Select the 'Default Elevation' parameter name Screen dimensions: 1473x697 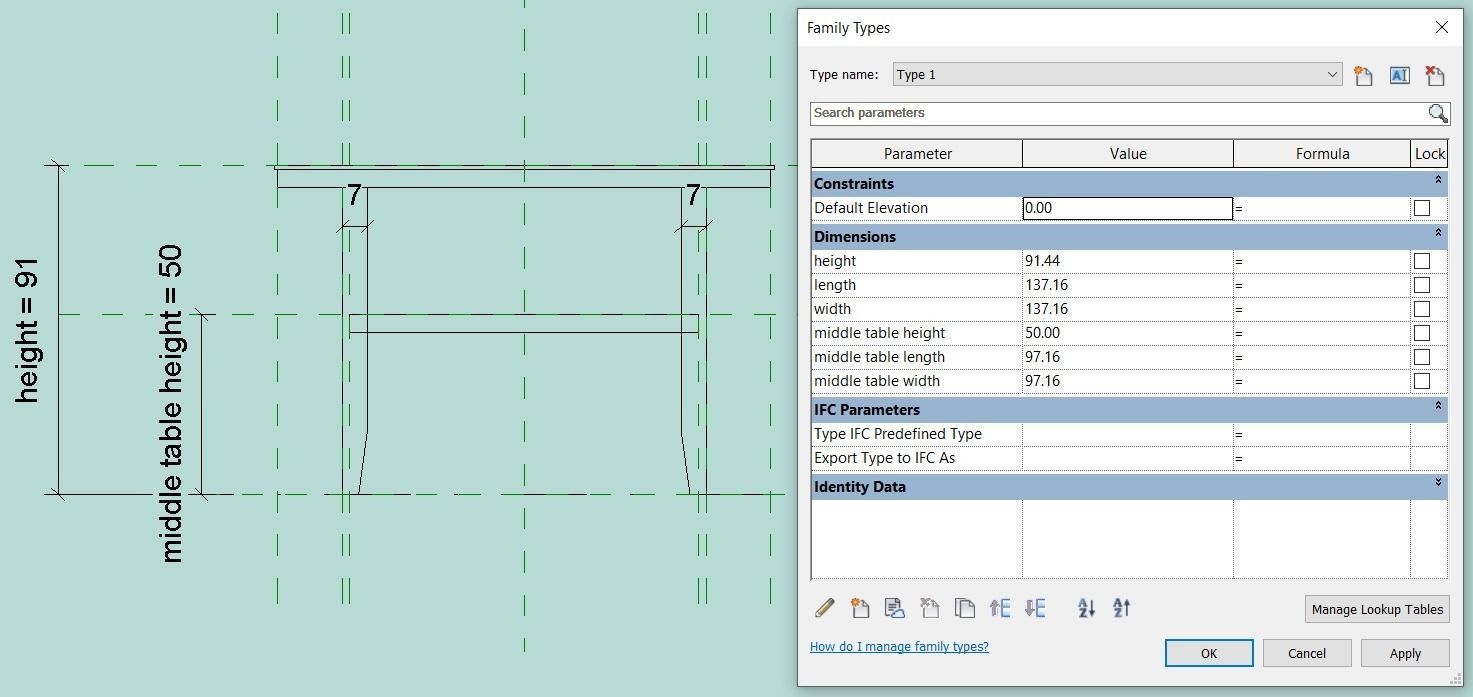(871, 208)
